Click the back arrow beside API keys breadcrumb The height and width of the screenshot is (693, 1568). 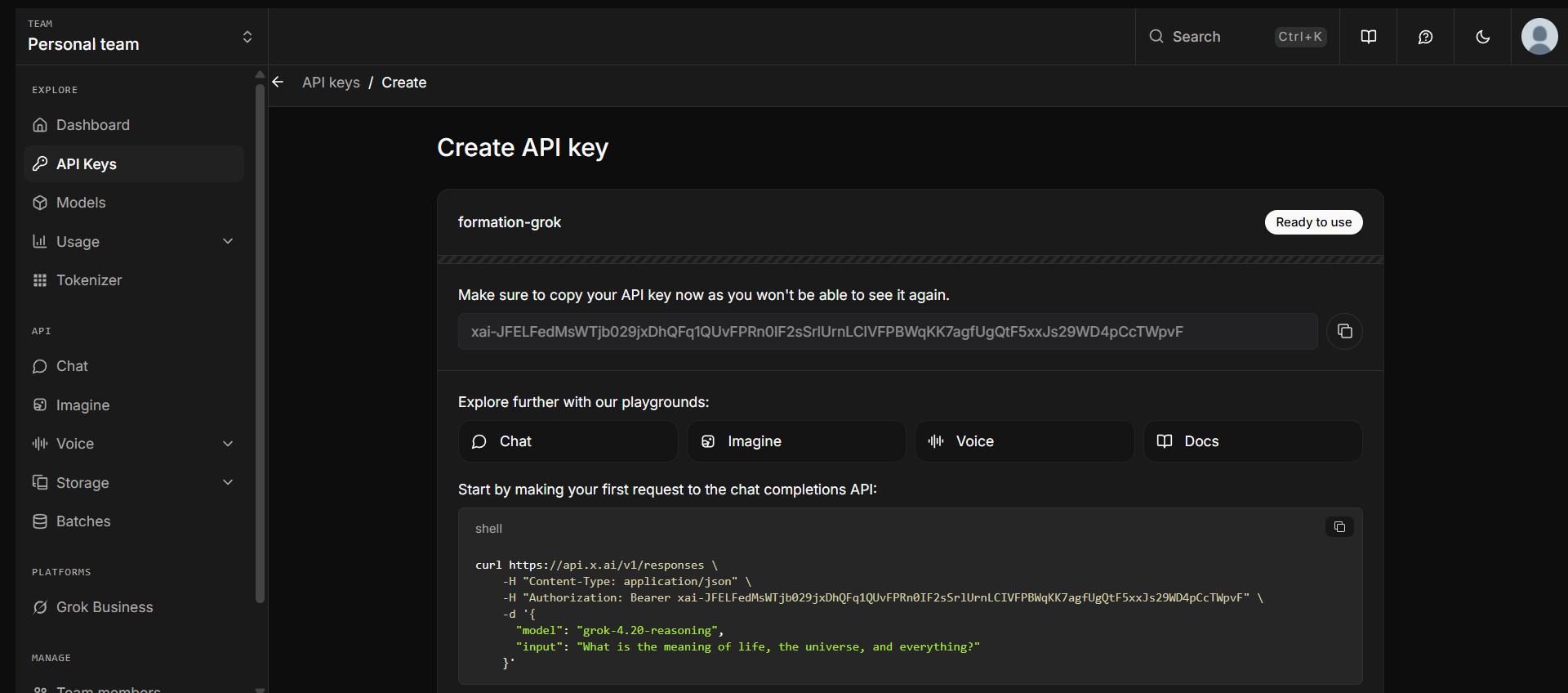click(278, 82)
